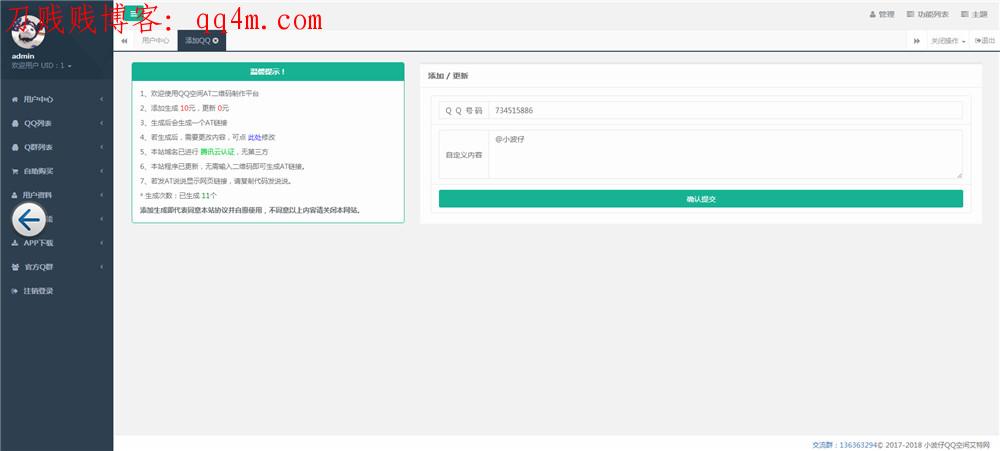Close the 添加QQ tab via its x icon
The image size is (1000, 451).
(216, 40)
